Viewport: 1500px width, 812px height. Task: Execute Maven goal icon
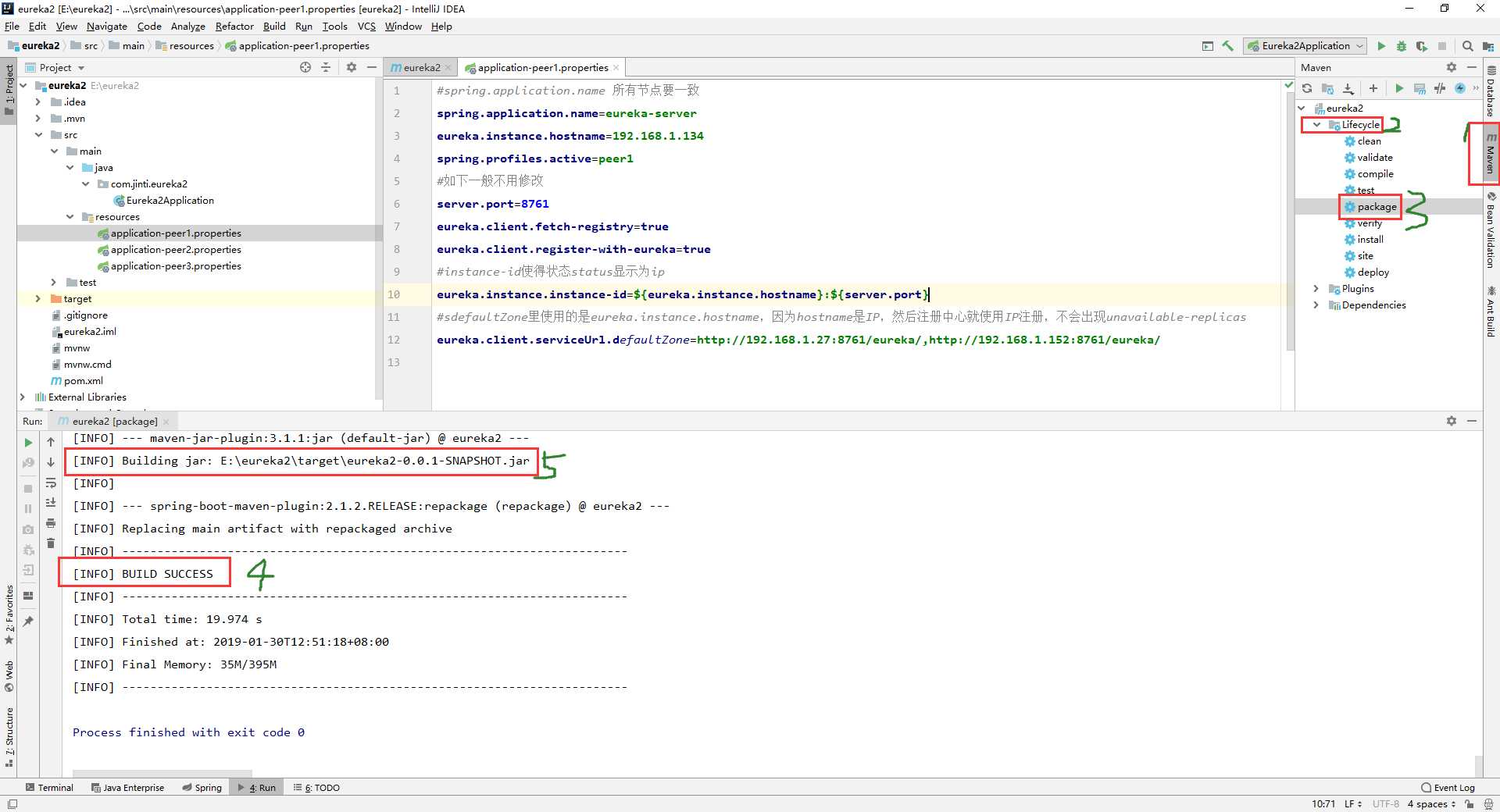tap(1420, 88)
